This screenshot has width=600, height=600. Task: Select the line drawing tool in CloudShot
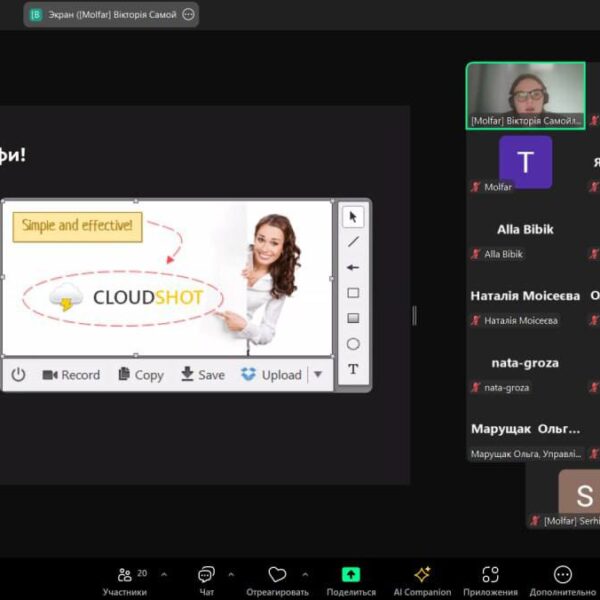[353, 242]
